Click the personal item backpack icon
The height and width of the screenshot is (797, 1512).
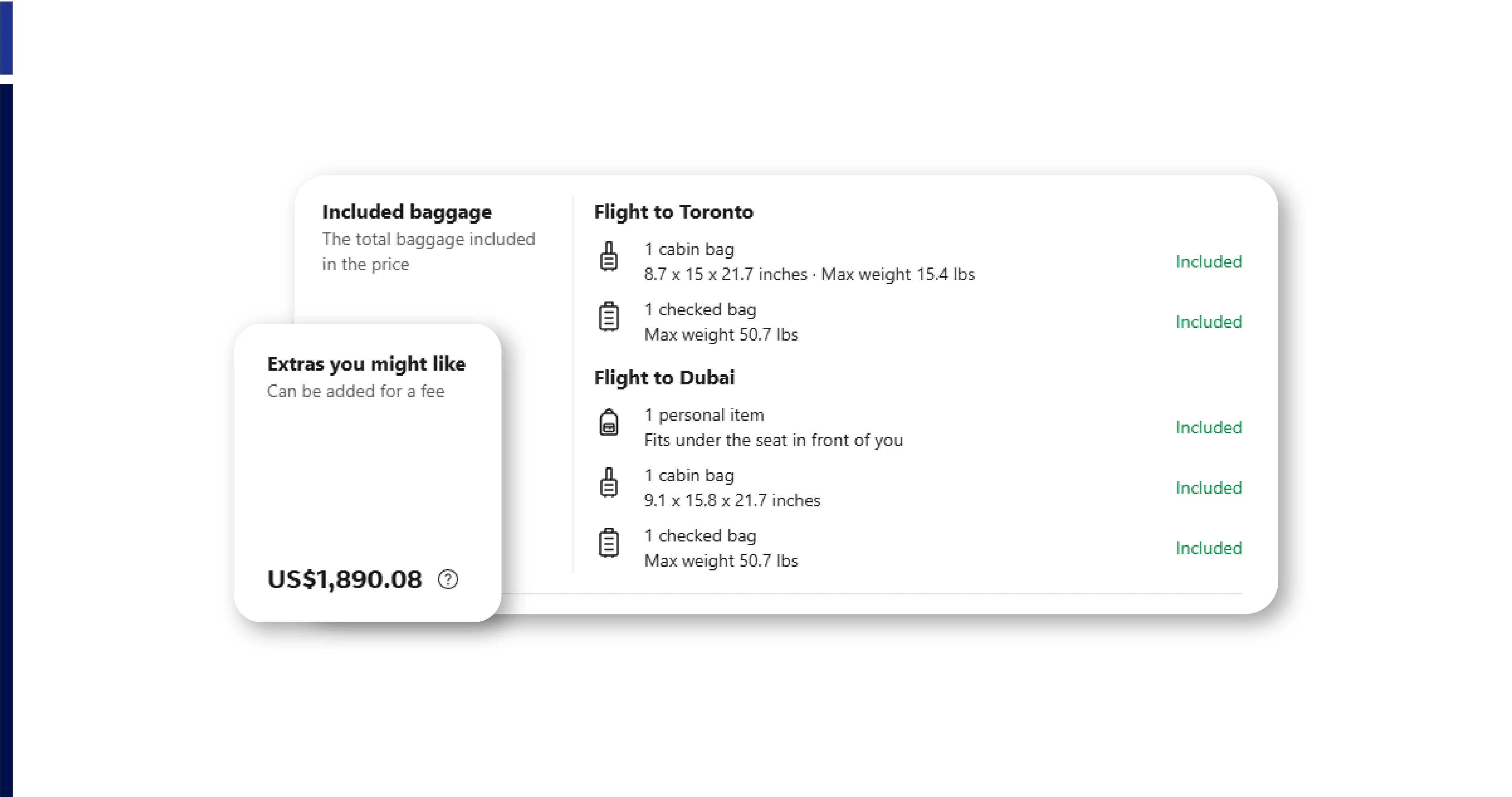click(x=609, y=422)
